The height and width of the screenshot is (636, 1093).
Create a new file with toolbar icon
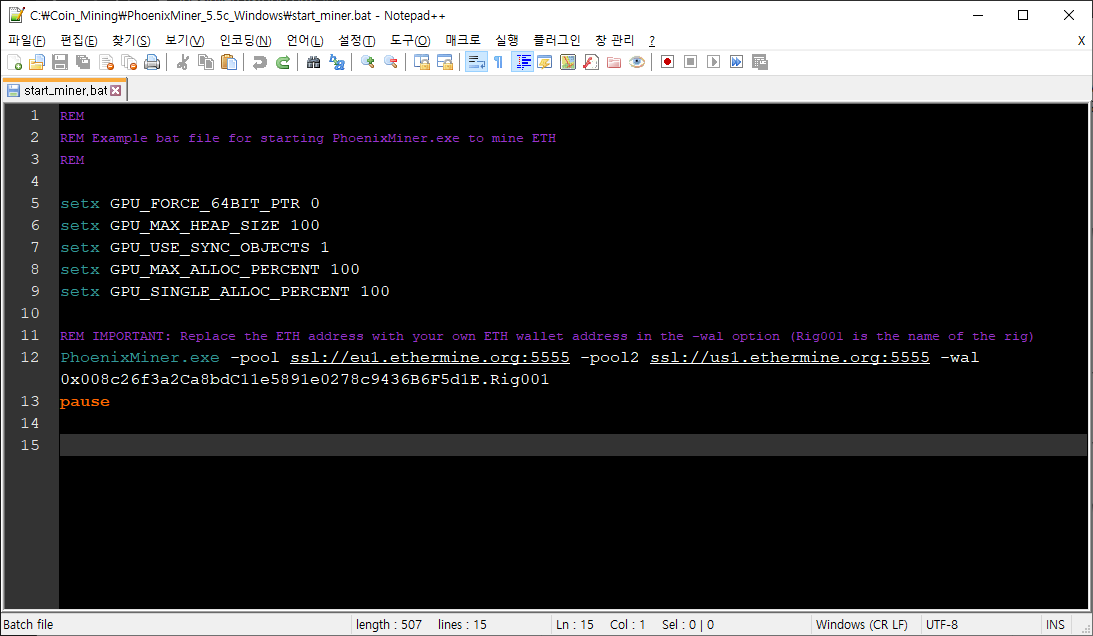[15, 63]
